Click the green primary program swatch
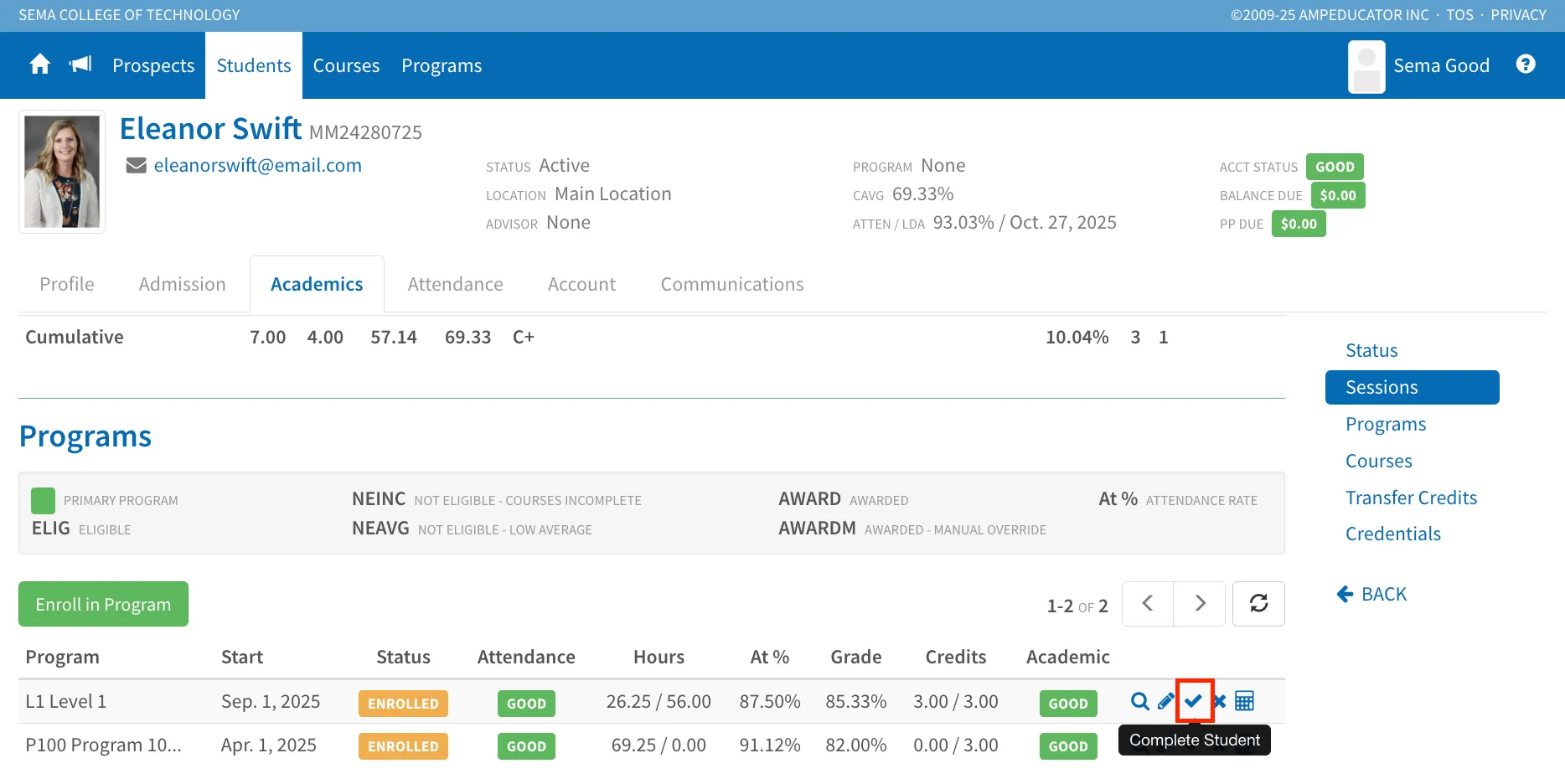Image resolution: width=1565 pixels, height=784 pixels. pos(43,500)
